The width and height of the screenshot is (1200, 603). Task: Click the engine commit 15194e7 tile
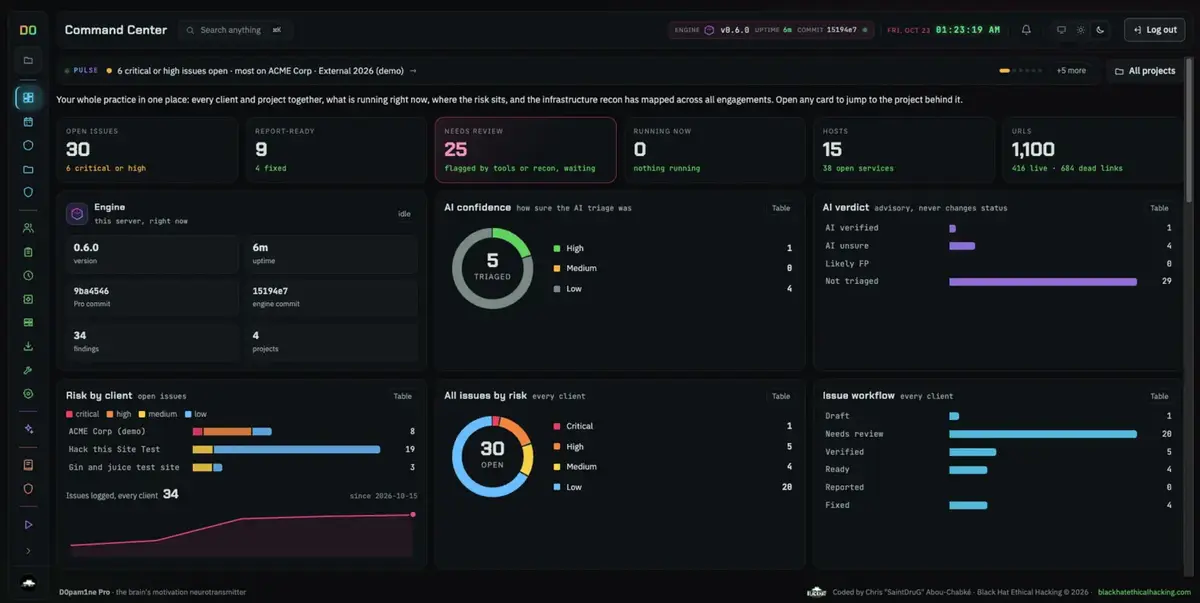[331, 296]
